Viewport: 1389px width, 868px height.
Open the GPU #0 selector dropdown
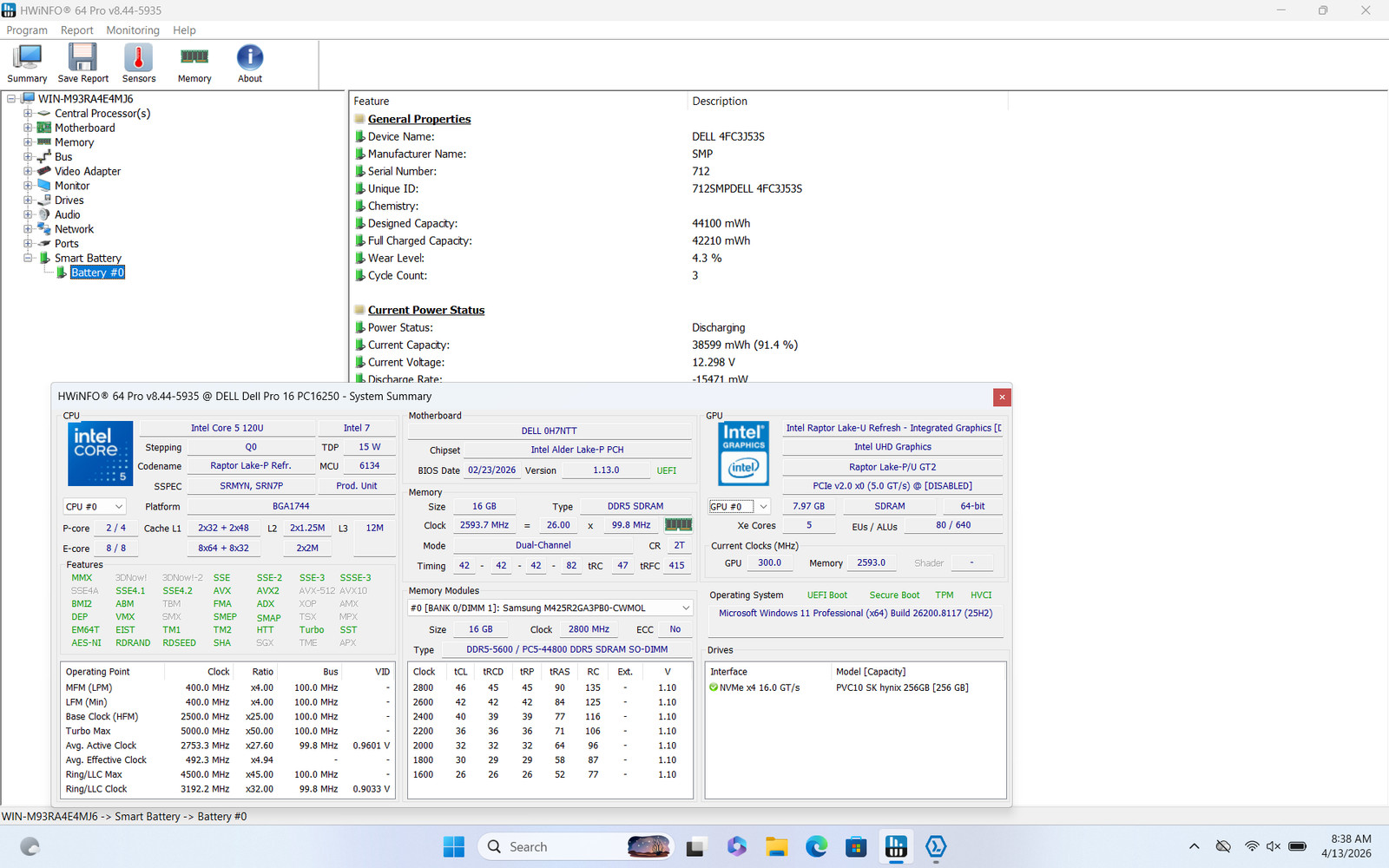click(740, 506)
